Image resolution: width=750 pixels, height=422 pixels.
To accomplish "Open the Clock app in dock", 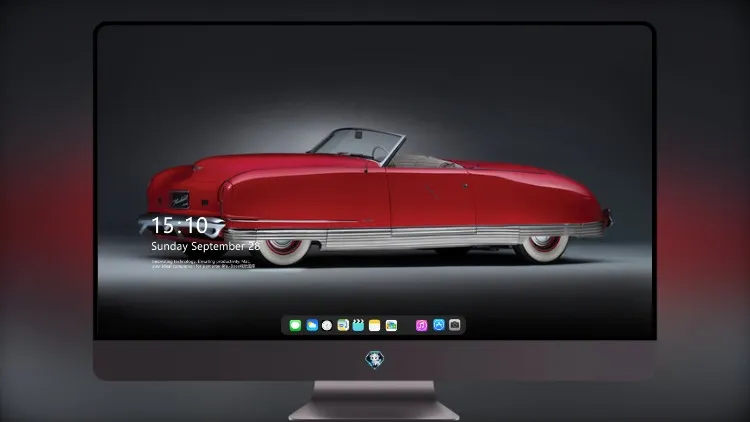I will coord(327,325).
